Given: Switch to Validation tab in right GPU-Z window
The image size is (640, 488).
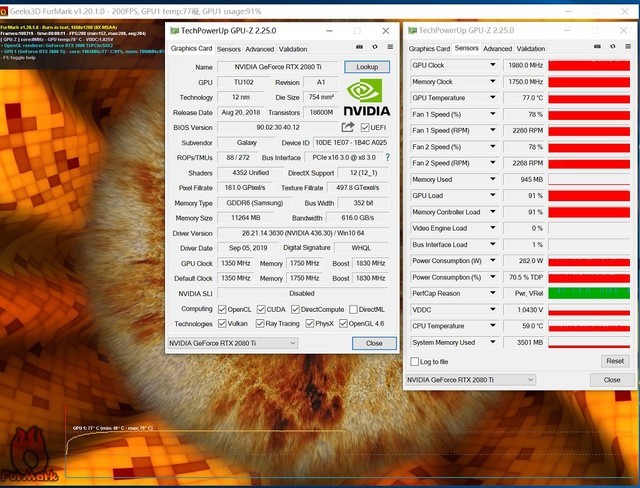Looking at the screenshot, I should (531, 49).
